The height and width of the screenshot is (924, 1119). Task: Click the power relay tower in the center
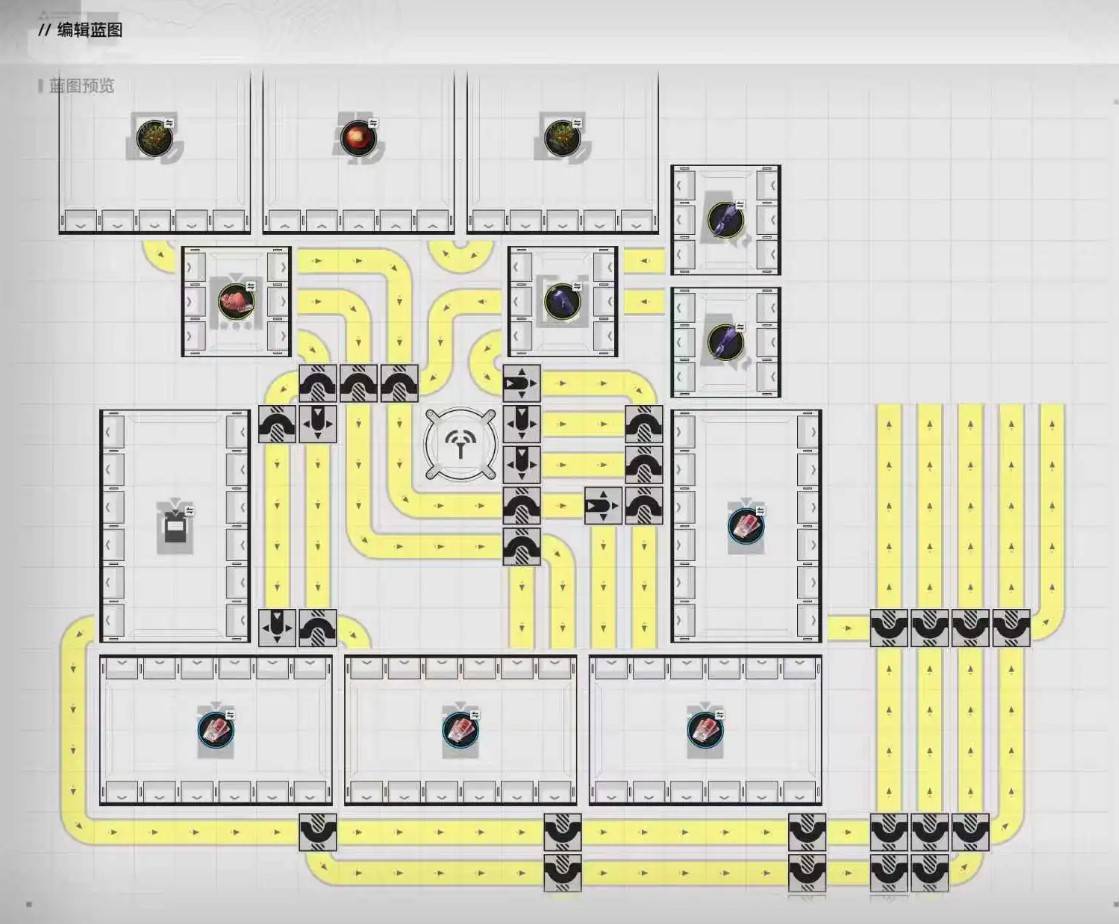460,445
